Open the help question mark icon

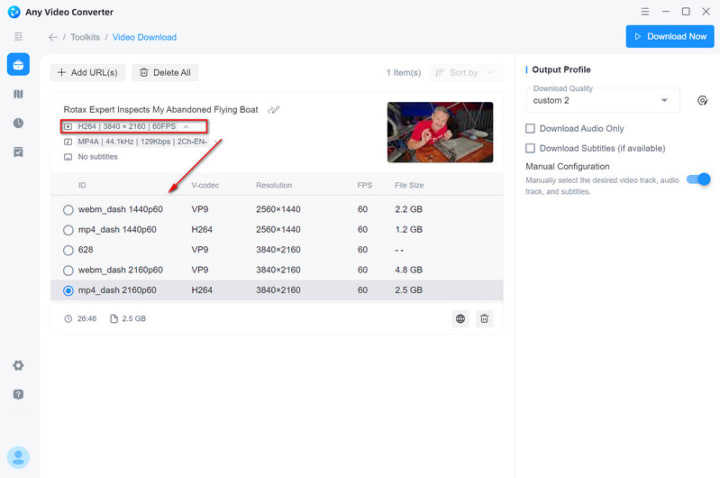click(x=18, y=394)
